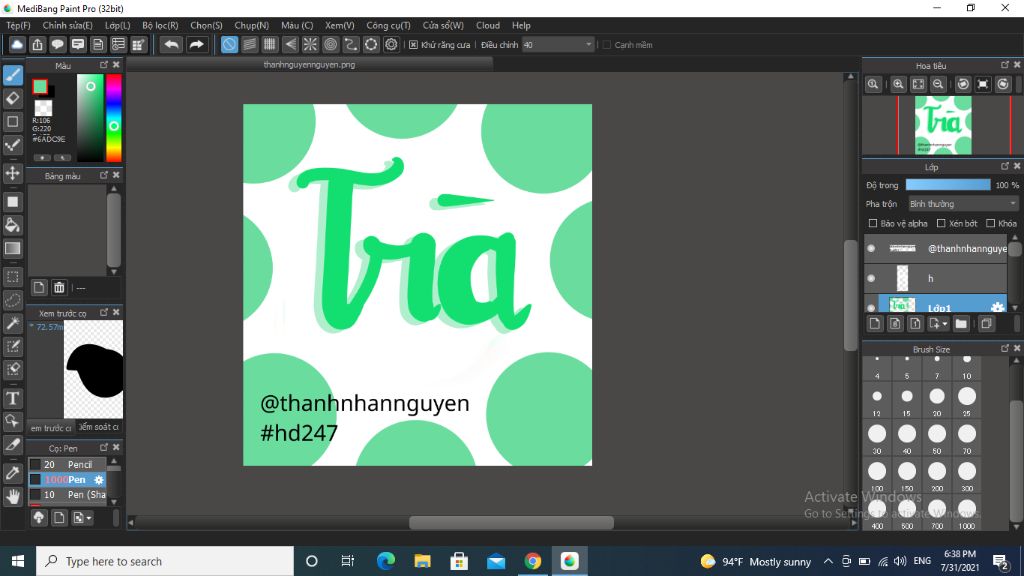This screenshot has height=576, width=1024.
Task: Toggle the Xén bớt checkbox
Action: click(941, 223)
